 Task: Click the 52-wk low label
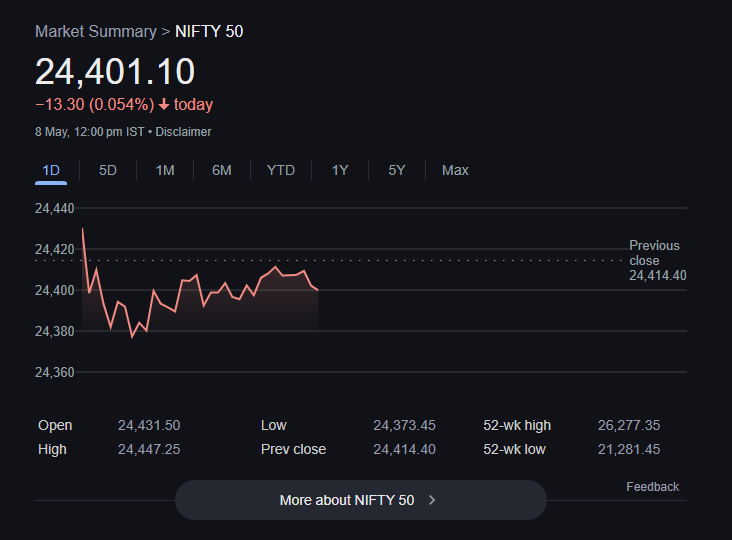point(514,449)
